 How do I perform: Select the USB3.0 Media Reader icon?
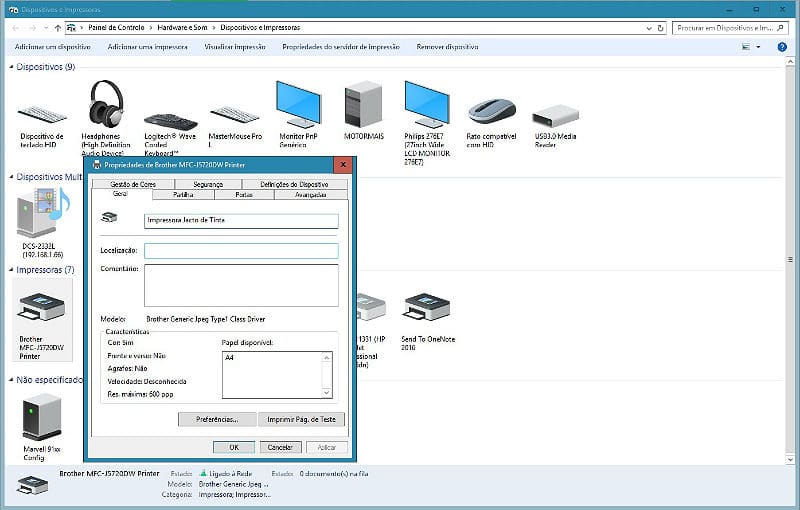tap(556, 116)
